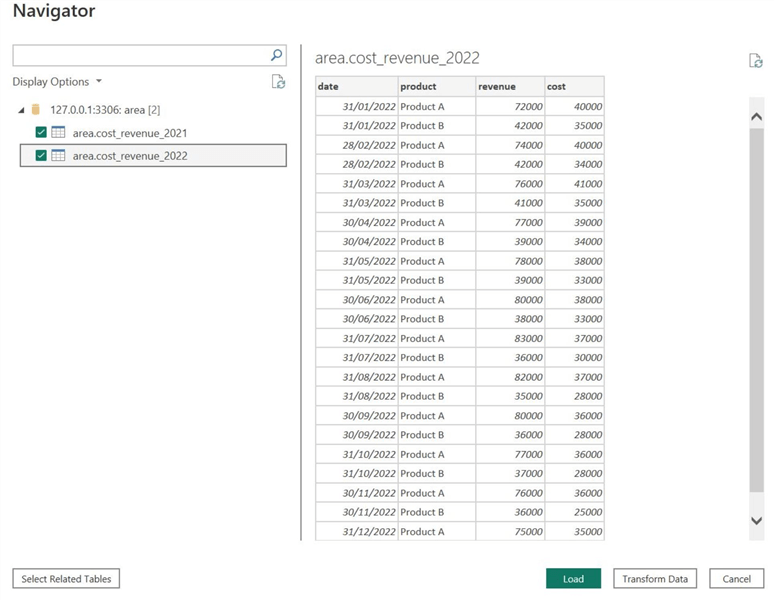Click the date column header
This screenshot has width=774, height=600.
click(357, 86)
